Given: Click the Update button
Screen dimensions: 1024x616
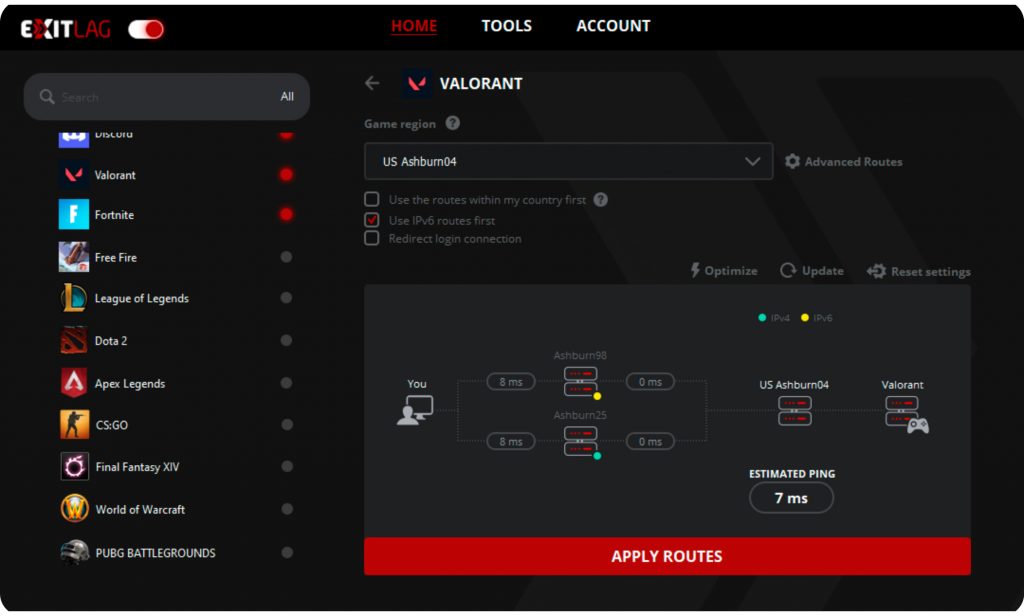Looking at the screenshot, I should (812, 270).
